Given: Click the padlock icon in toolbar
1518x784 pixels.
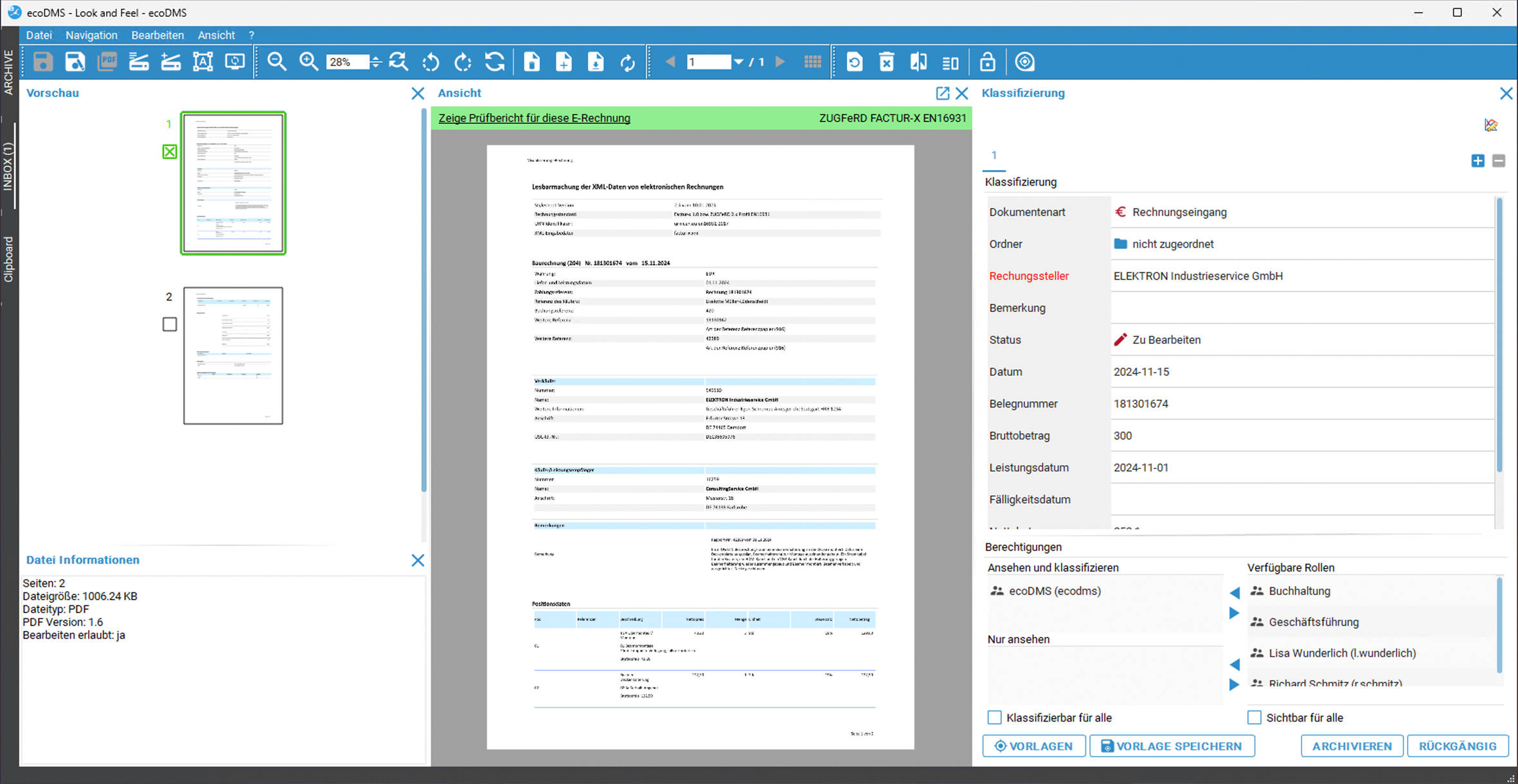Looking at the screenshot, I should [988, 62].
